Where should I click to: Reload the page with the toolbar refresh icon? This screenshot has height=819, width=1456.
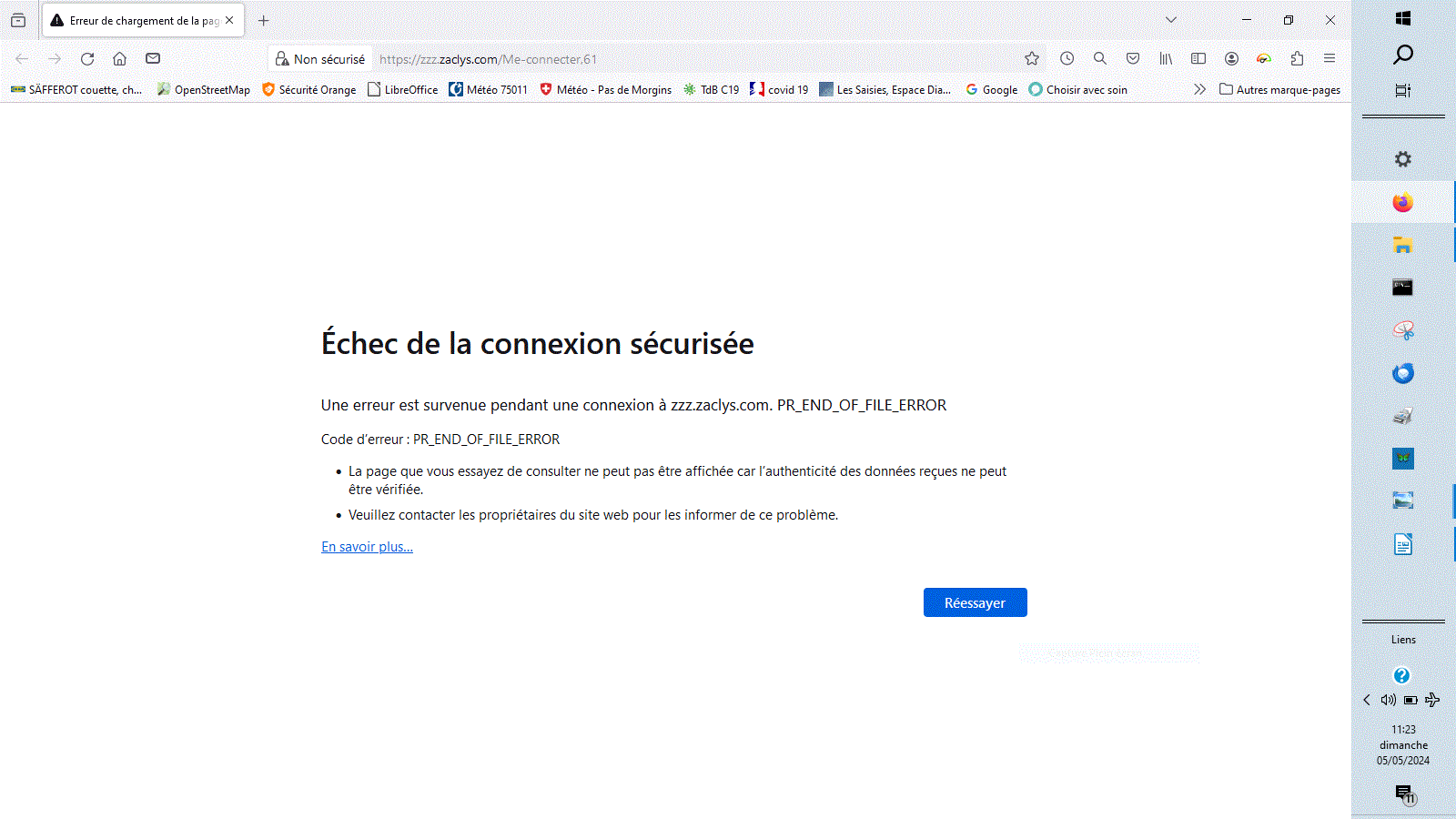pyautogui.click(x=87, y=59)
